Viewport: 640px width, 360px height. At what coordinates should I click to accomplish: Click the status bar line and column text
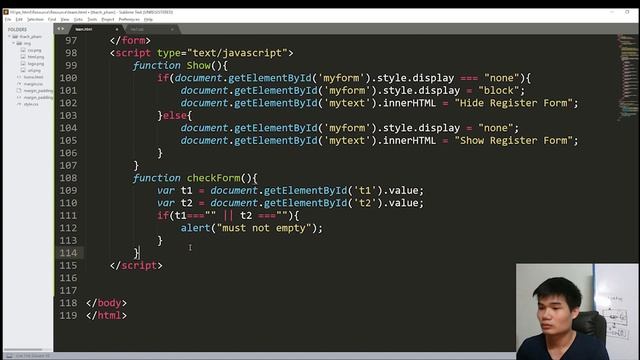click(x=33, y=356)
